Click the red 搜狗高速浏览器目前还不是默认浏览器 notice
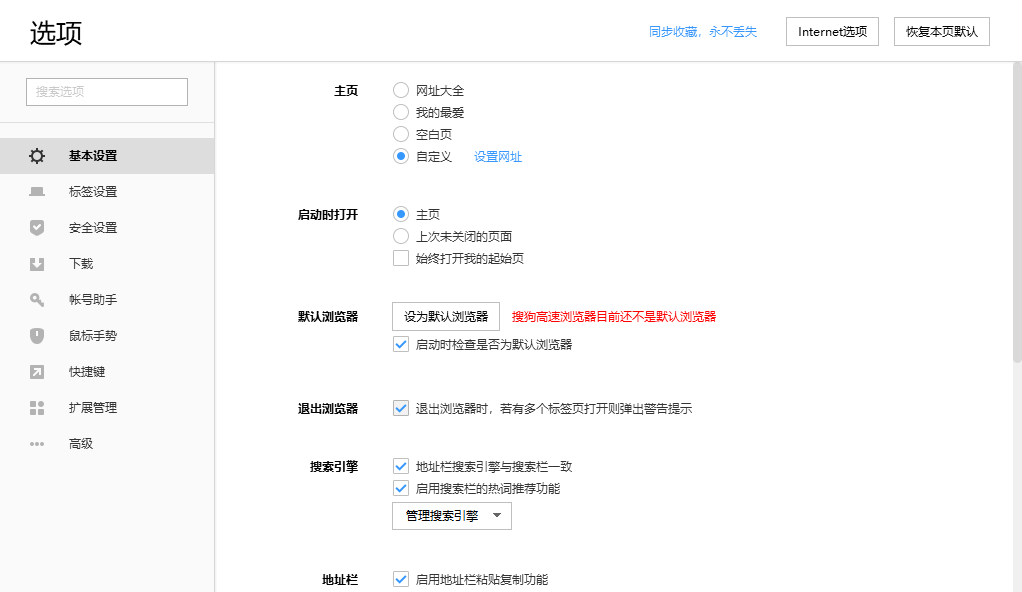 (613, 316)
